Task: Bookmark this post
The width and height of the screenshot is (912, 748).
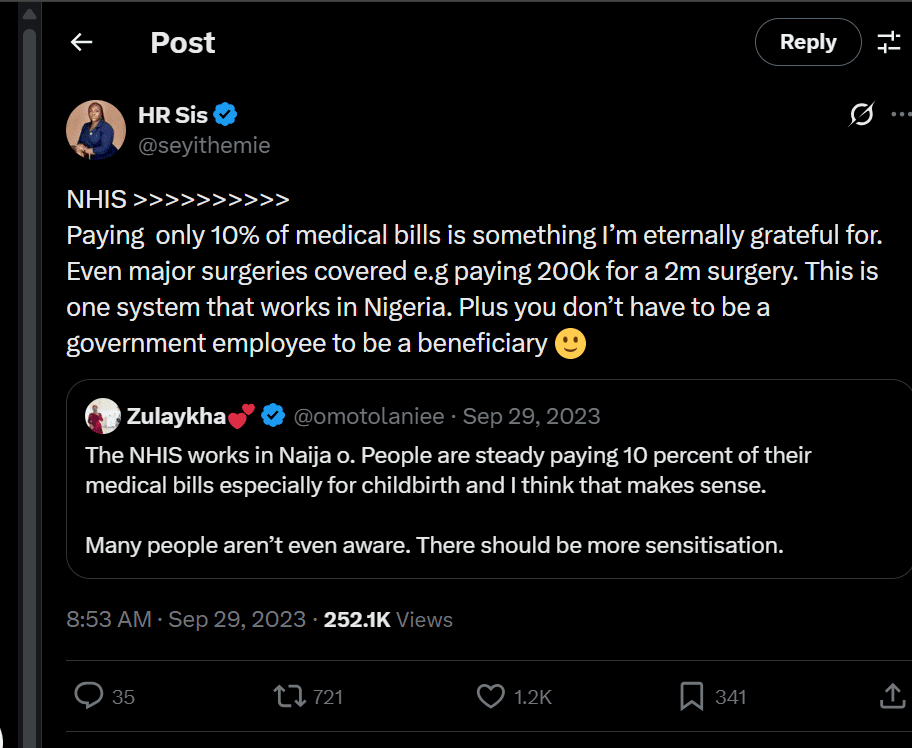Action: [x=691, y=696]
